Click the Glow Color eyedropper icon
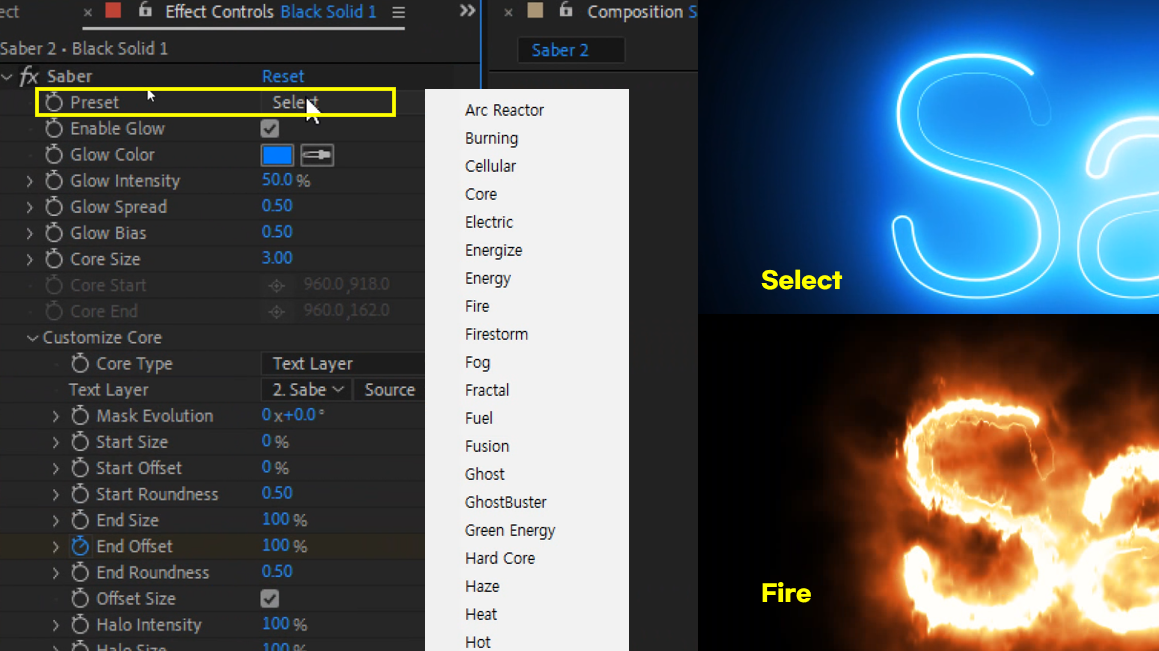Viewport: 1159px width, 651px height. [317, 155]
